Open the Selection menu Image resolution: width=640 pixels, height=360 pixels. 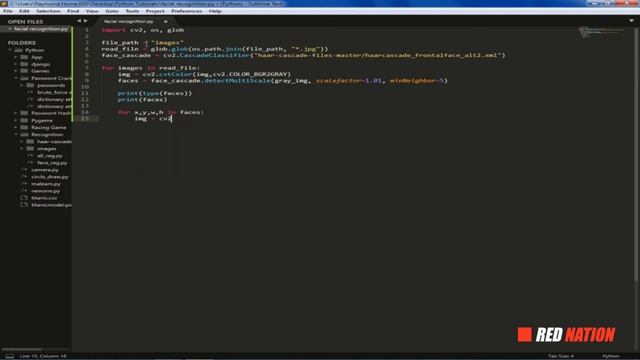(48, 11)
